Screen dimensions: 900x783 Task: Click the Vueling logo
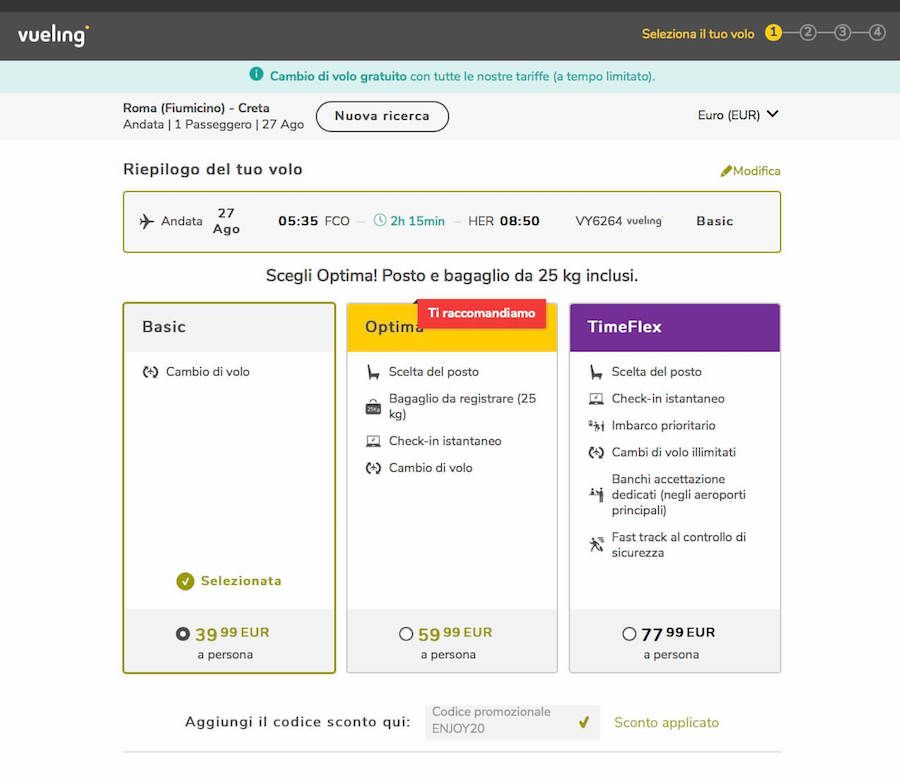point(53,35)
